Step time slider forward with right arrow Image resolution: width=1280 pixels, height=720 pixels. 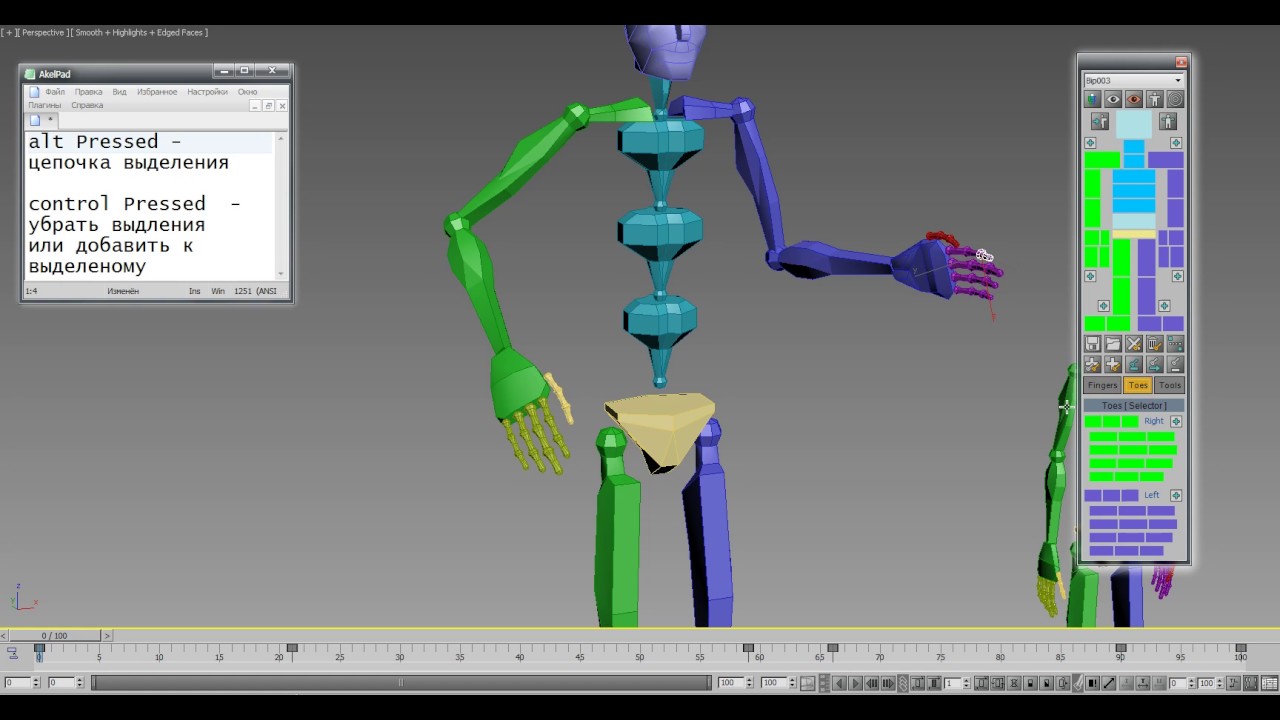[x=107, y=636]
